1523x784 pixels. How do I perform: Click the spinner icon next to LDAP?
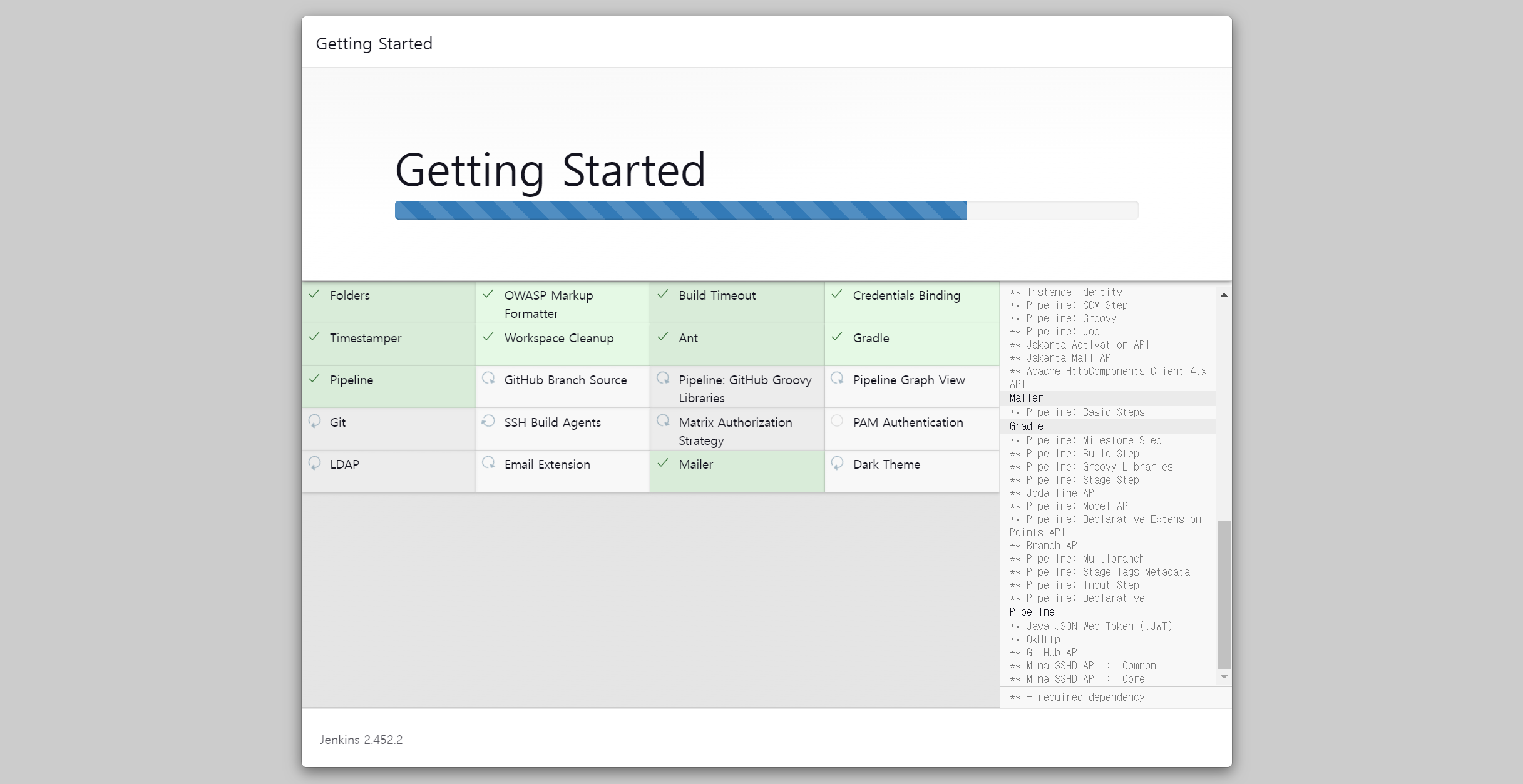coord(314,463)
